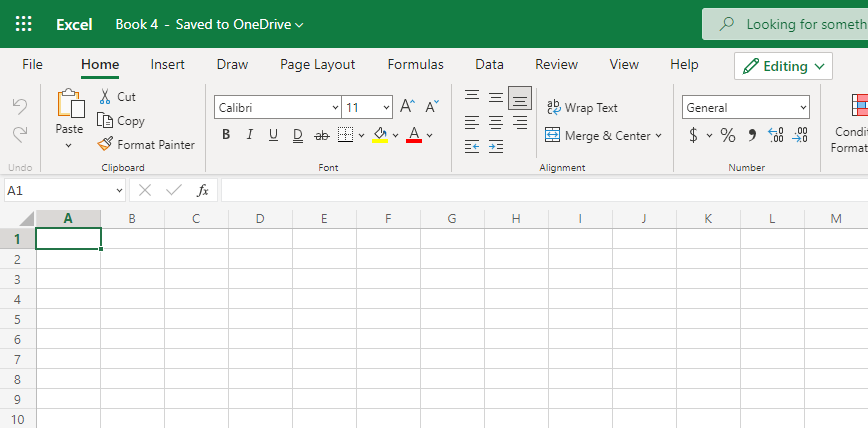Apply yellow fill color
Viewport: 868px width, 428px height.
(x=380, y=135)
